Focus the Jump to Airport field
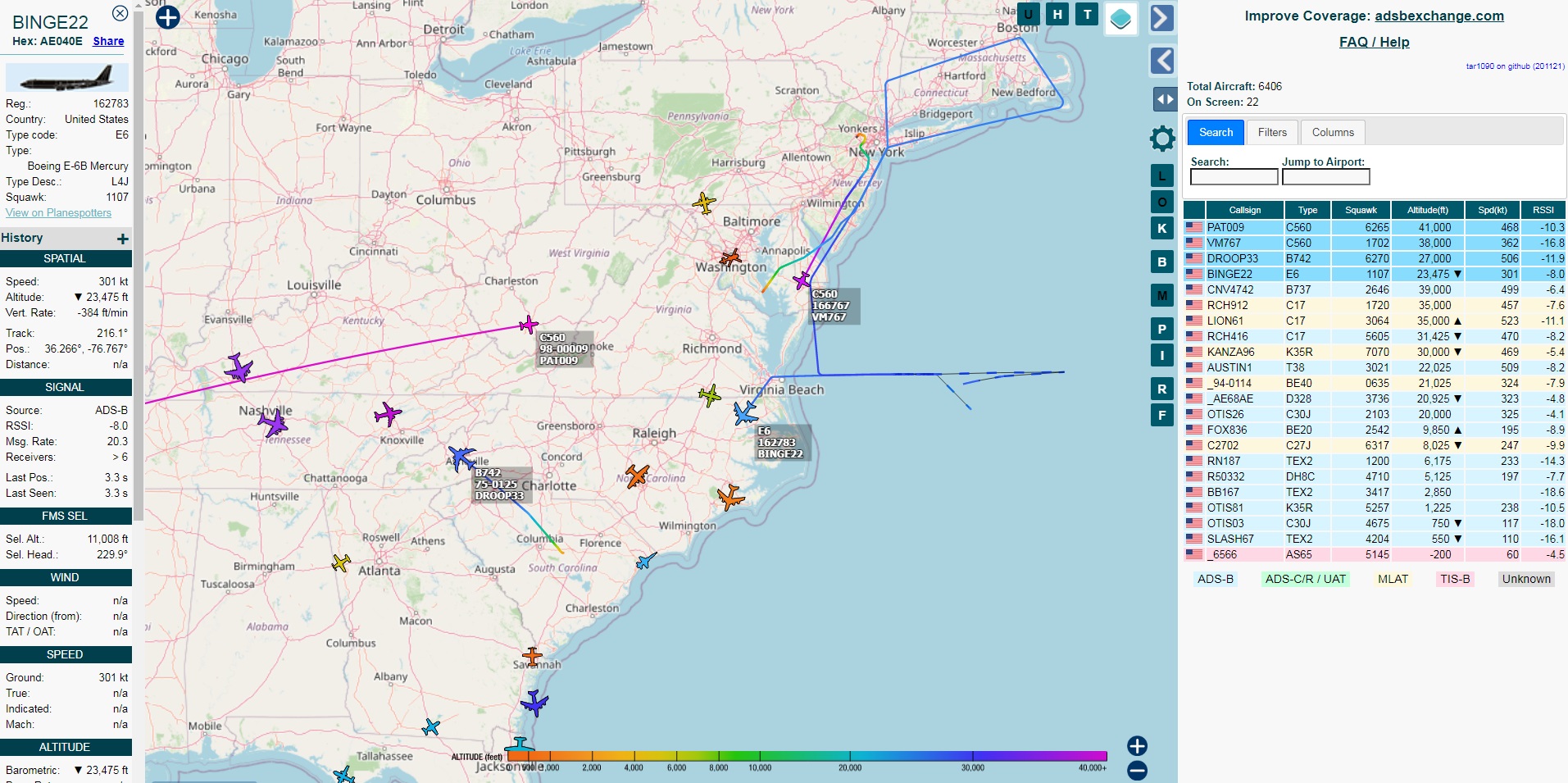This screenshot has width=1568, height=783. (x=1326, y=176)
